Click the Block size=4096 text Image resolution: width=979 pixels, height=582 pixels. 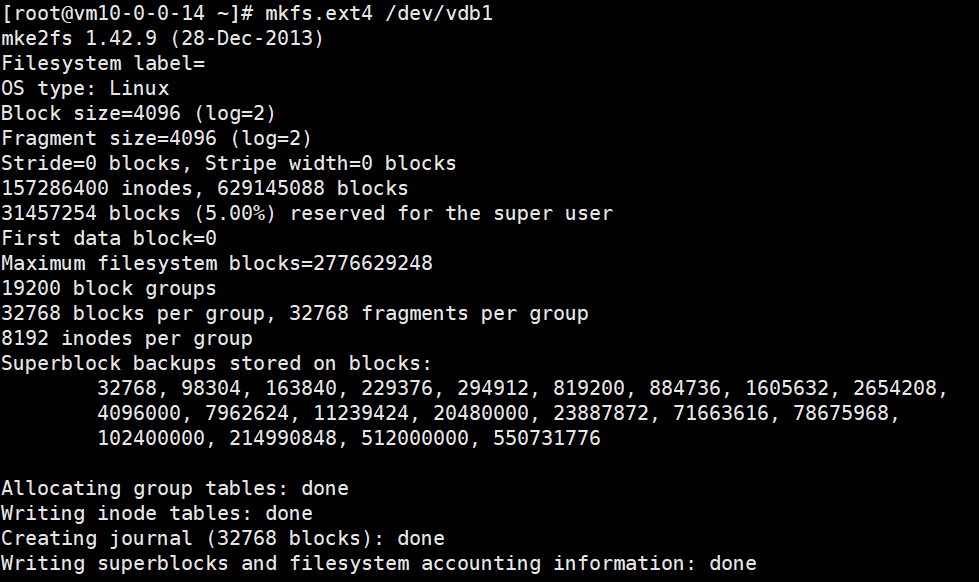(91, 113)
